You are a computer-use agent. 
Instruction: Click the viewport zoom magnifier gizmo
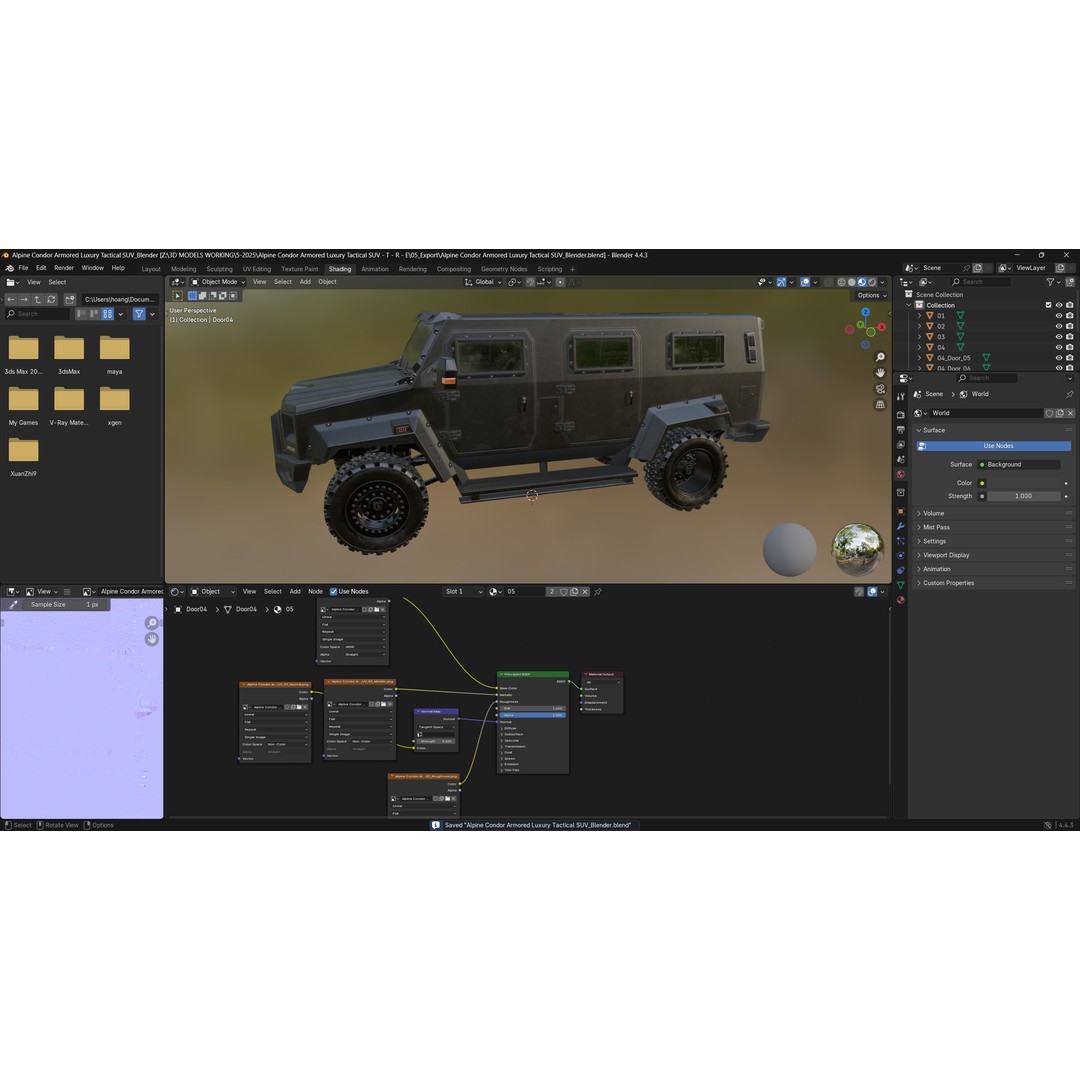click(x=880, y=357)
